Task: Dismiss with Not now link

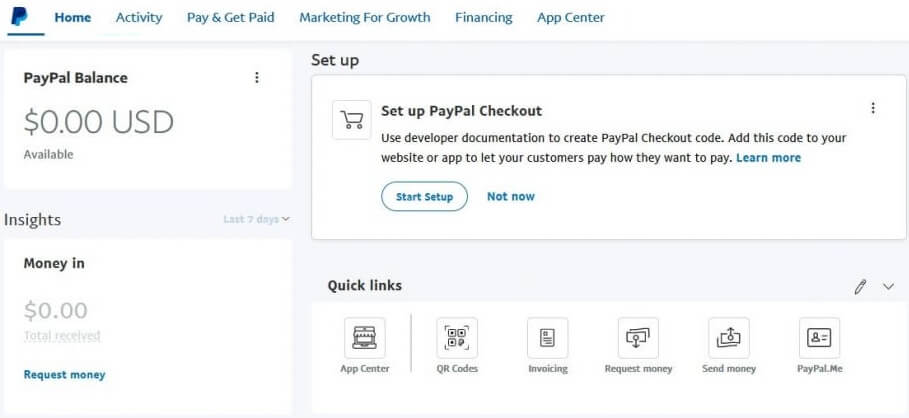Action: click(x=511, y=197)
